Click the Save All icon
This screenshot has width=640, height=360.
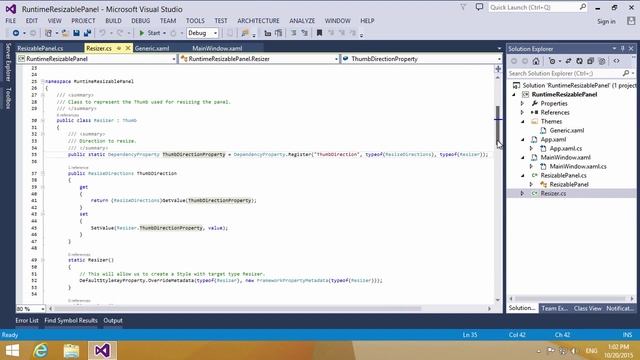[x=87, y=33]
